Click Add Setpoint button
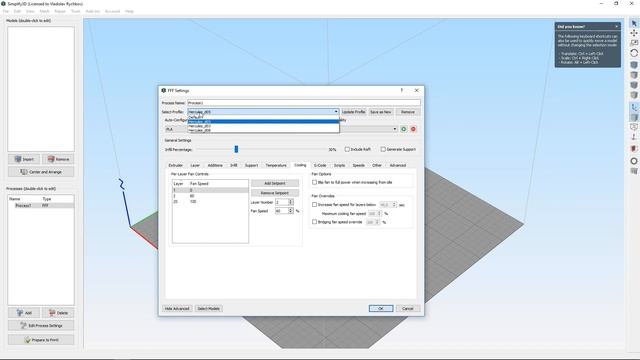This screenshot has height=360, width=640. tap(275, 183)
